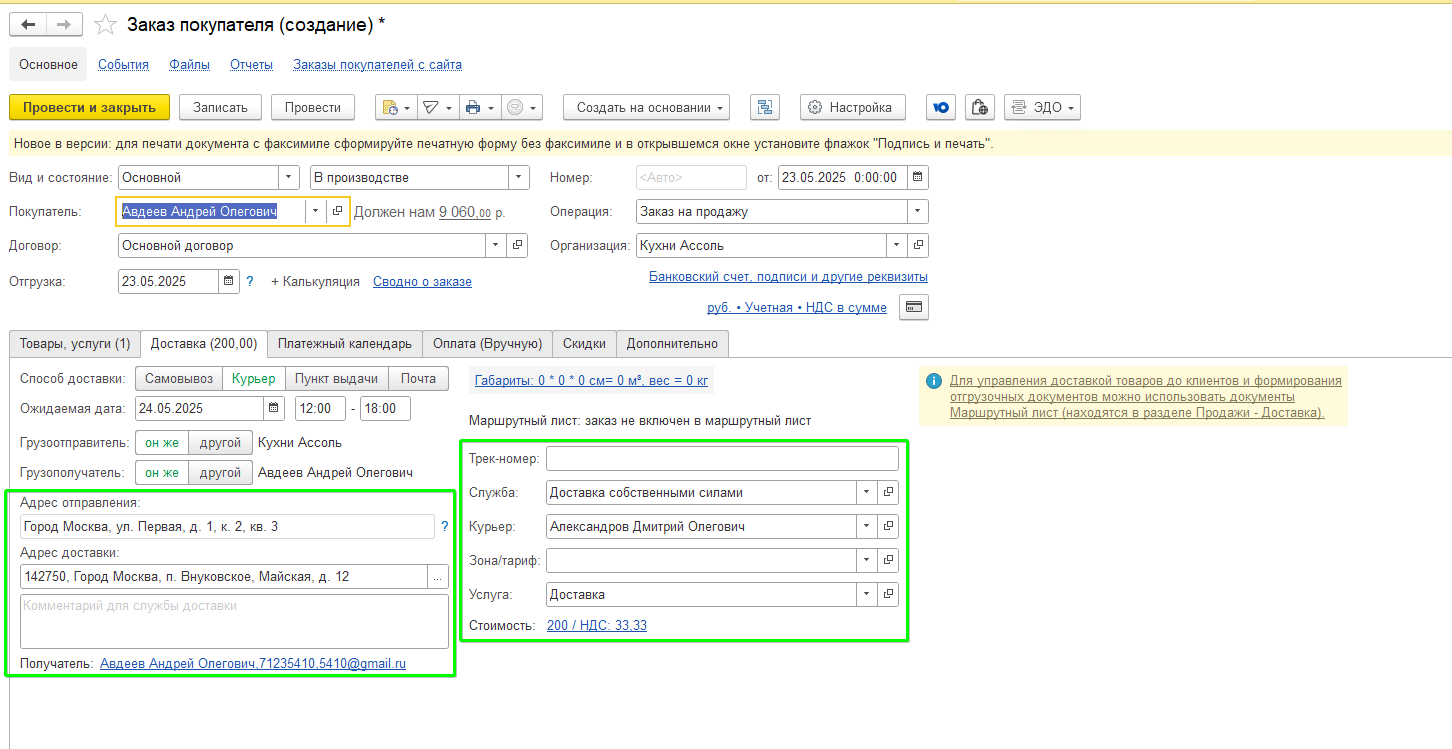Click the Трек-номер input field

click(722, 459)
